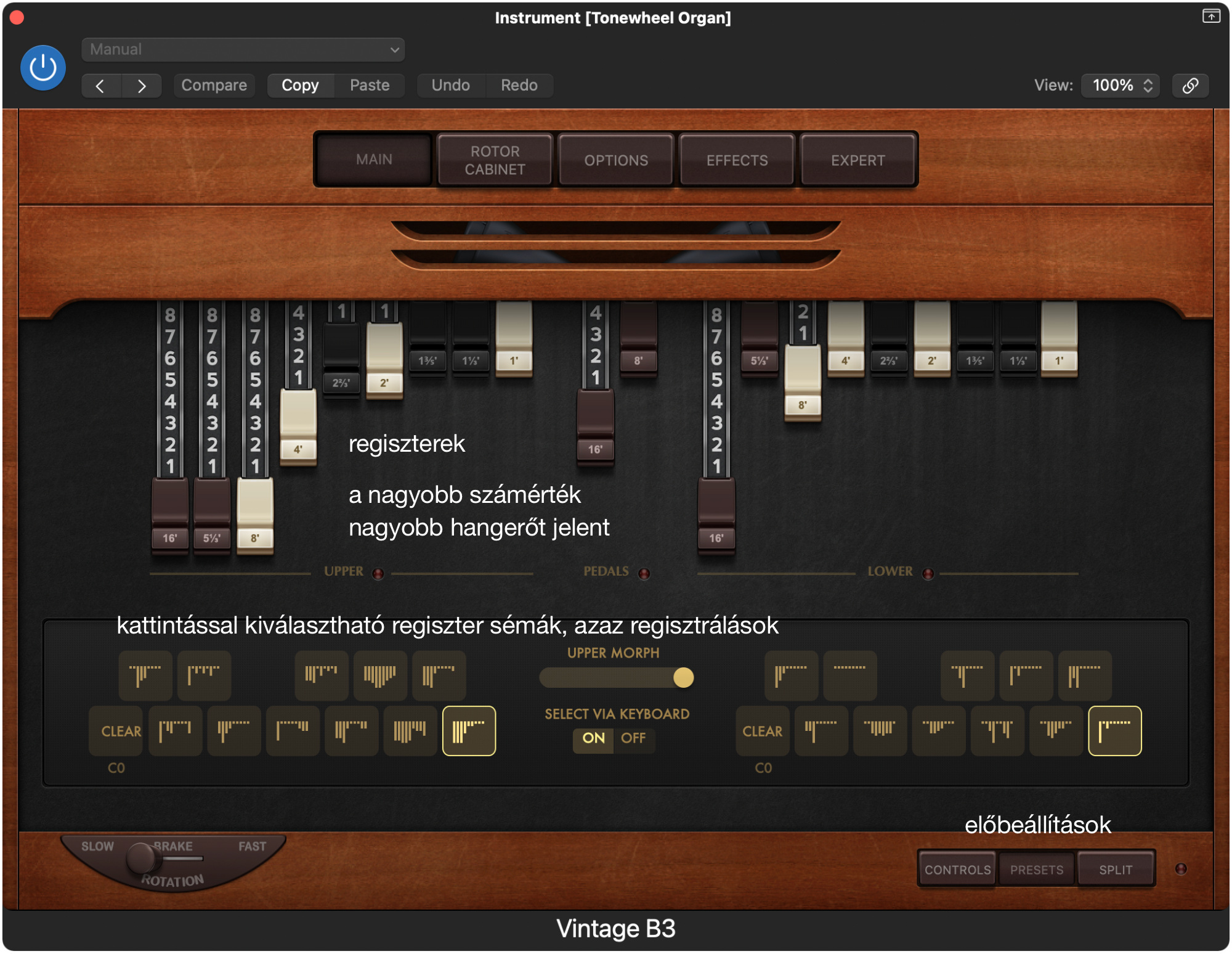Click the Undo button
Viewport: 1232px width, 954px height.
[x=450, y=86]
